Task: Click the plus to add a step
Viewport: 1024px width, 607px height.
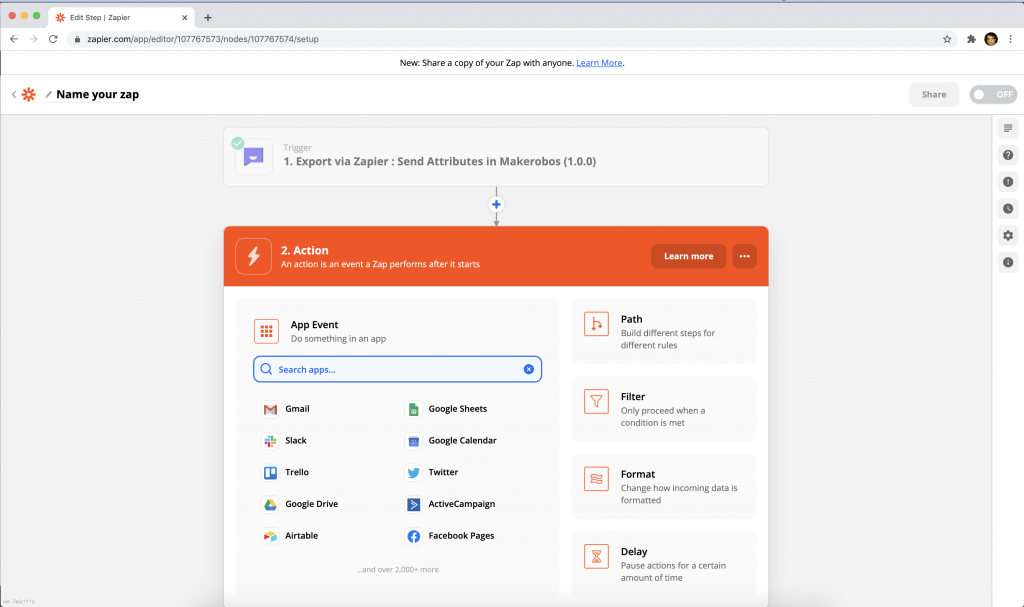Action: 496,205
